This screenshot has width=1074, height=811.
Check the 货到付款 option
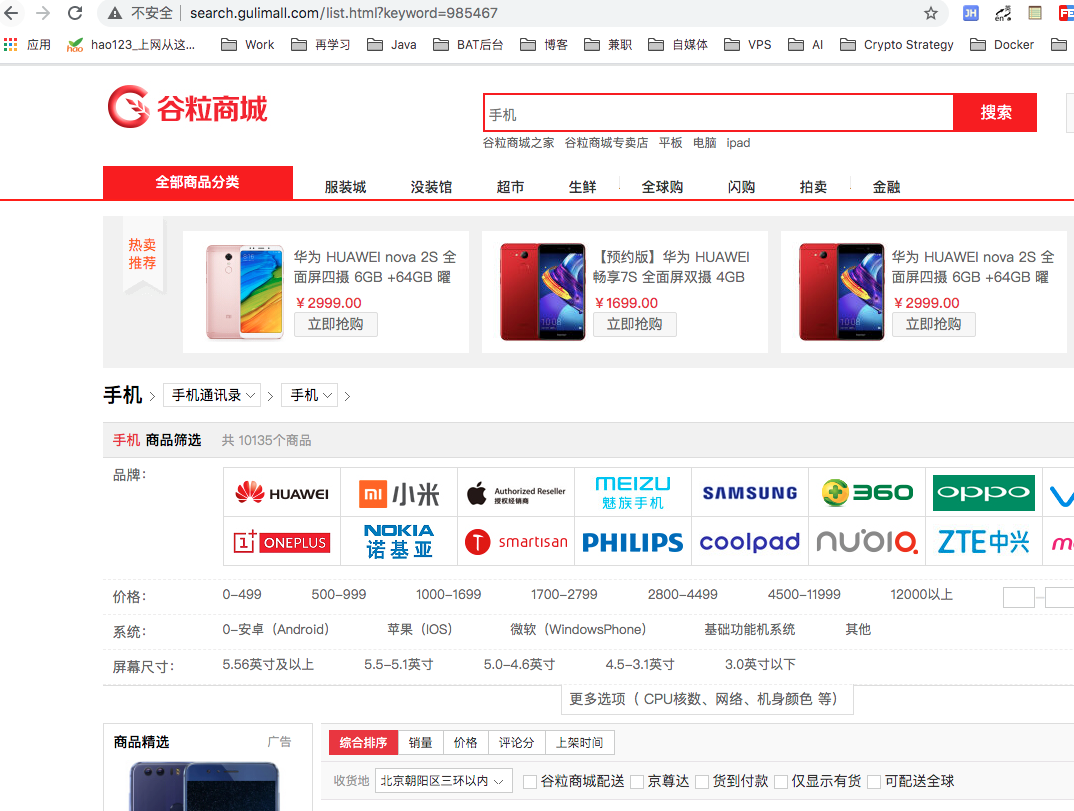pyautogui.click(x=702, y=782)
